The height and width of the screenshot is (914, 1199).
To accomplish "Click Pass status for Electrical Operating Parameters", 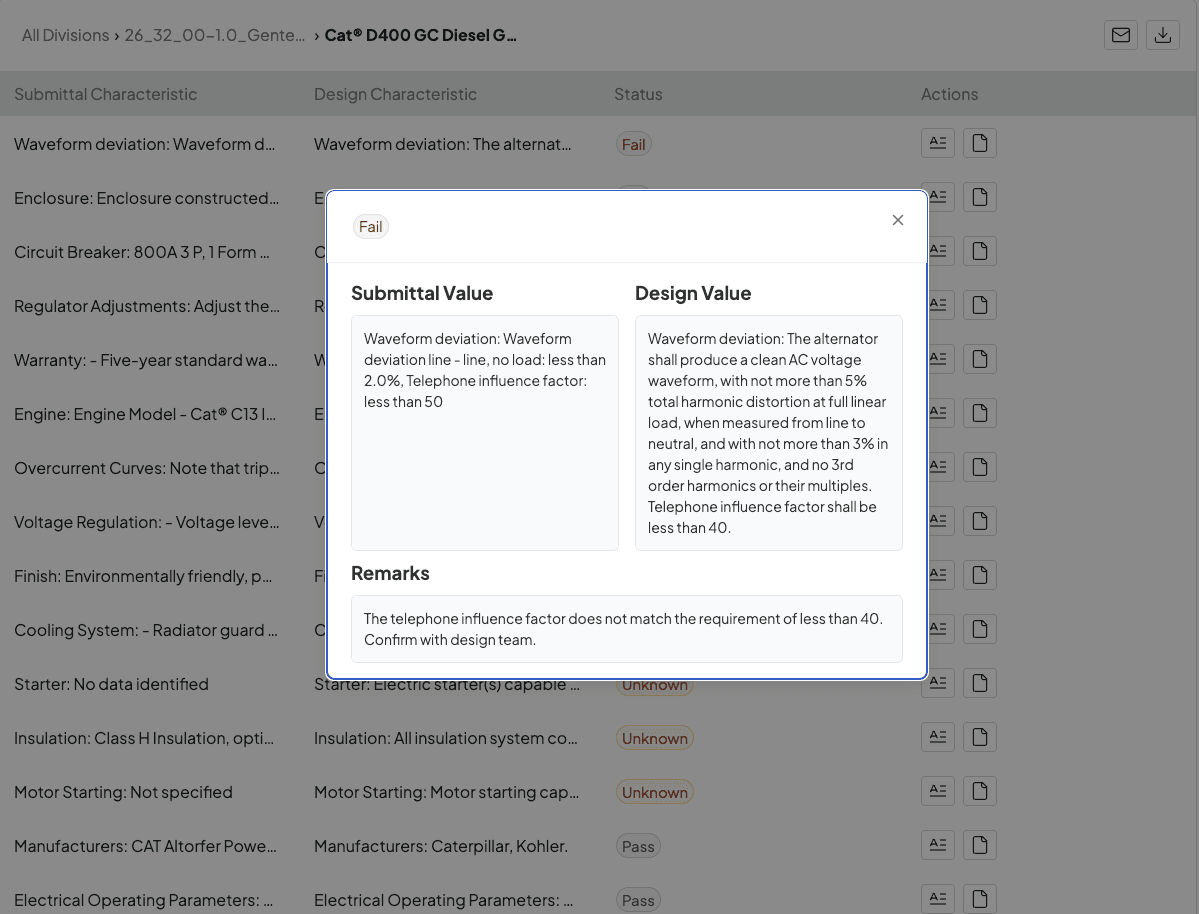I will tap(638, 900).
